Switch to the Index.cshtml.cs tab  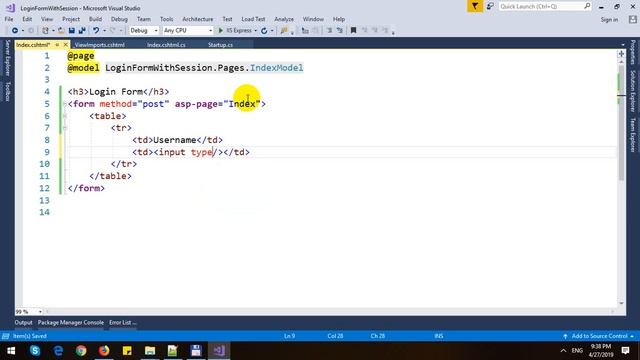(x=166, y=45)
